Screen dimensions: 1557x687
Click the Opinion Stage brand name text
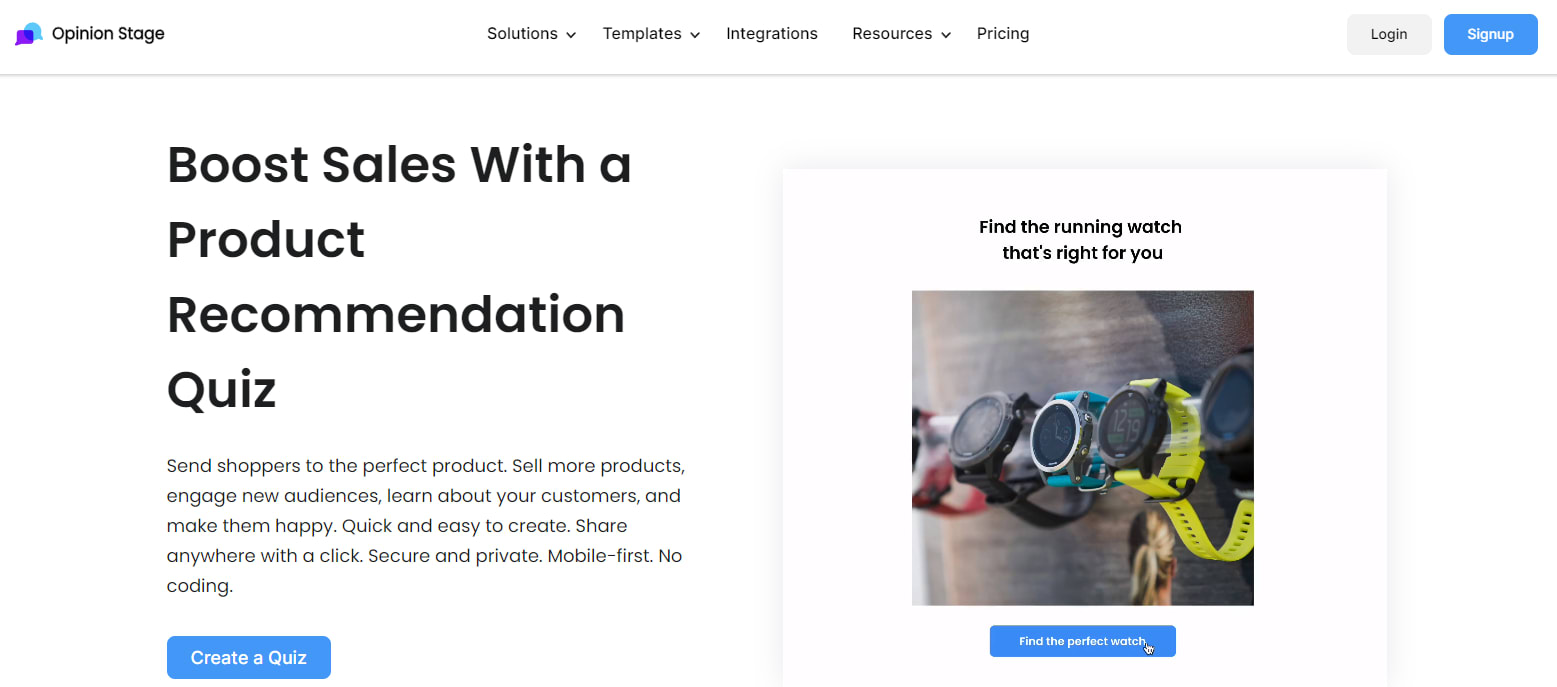(108, 34)
